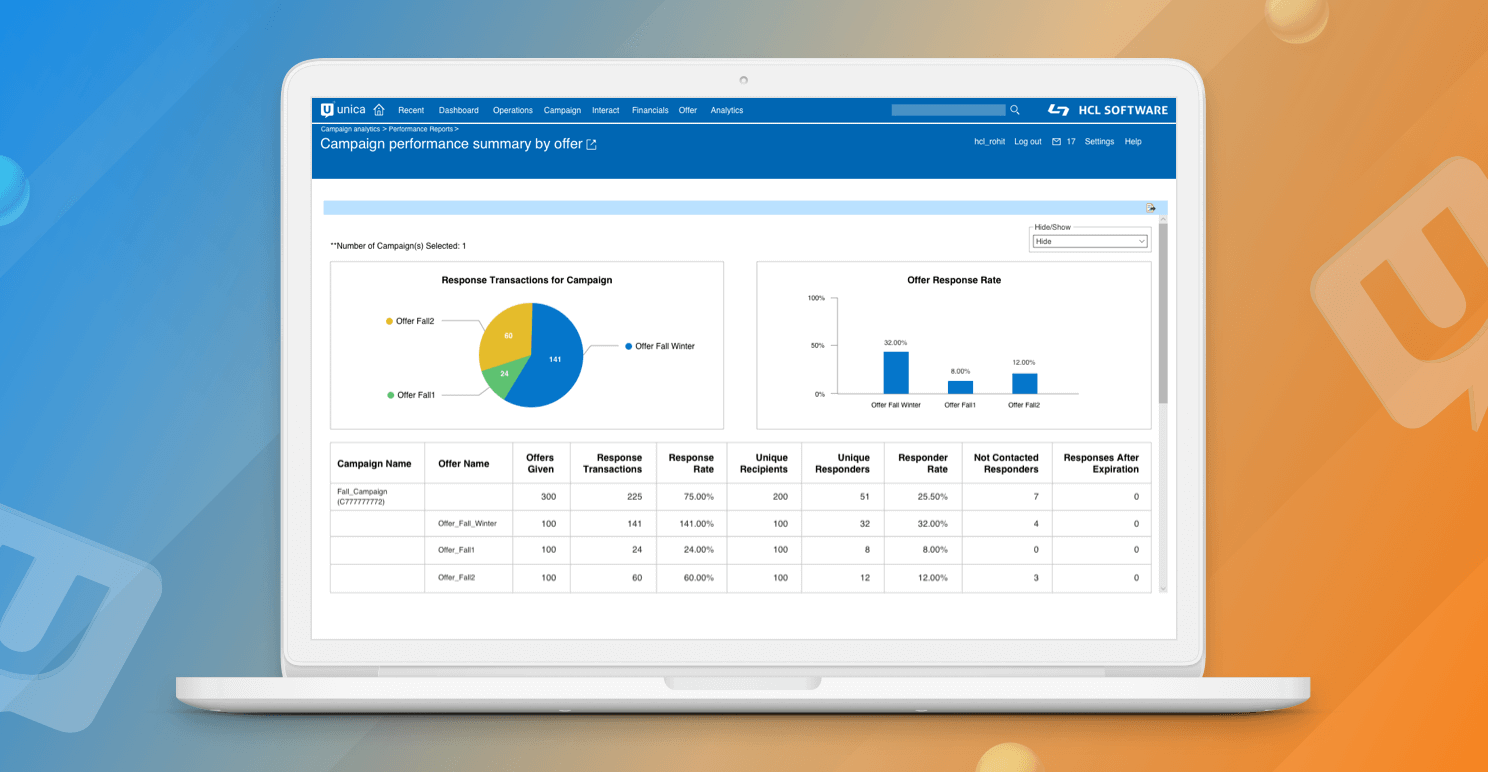Click the HCL Software logo
Viewport: 1488px width, 772px height.
click(x=1110, y=110)
